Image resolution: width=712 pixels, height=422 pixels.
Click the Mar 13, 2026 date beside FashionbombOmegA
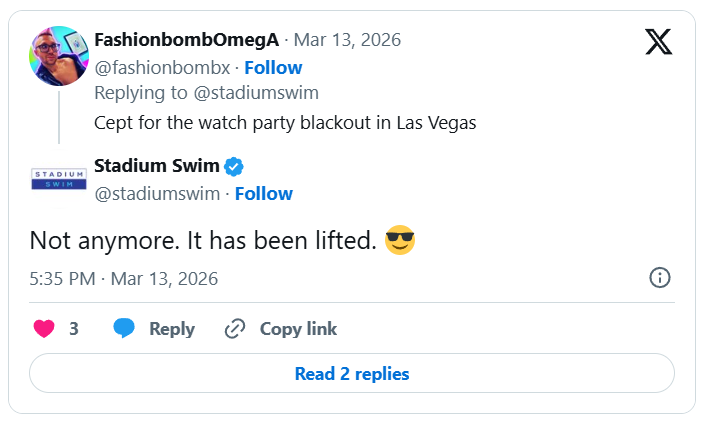point(348,40)
